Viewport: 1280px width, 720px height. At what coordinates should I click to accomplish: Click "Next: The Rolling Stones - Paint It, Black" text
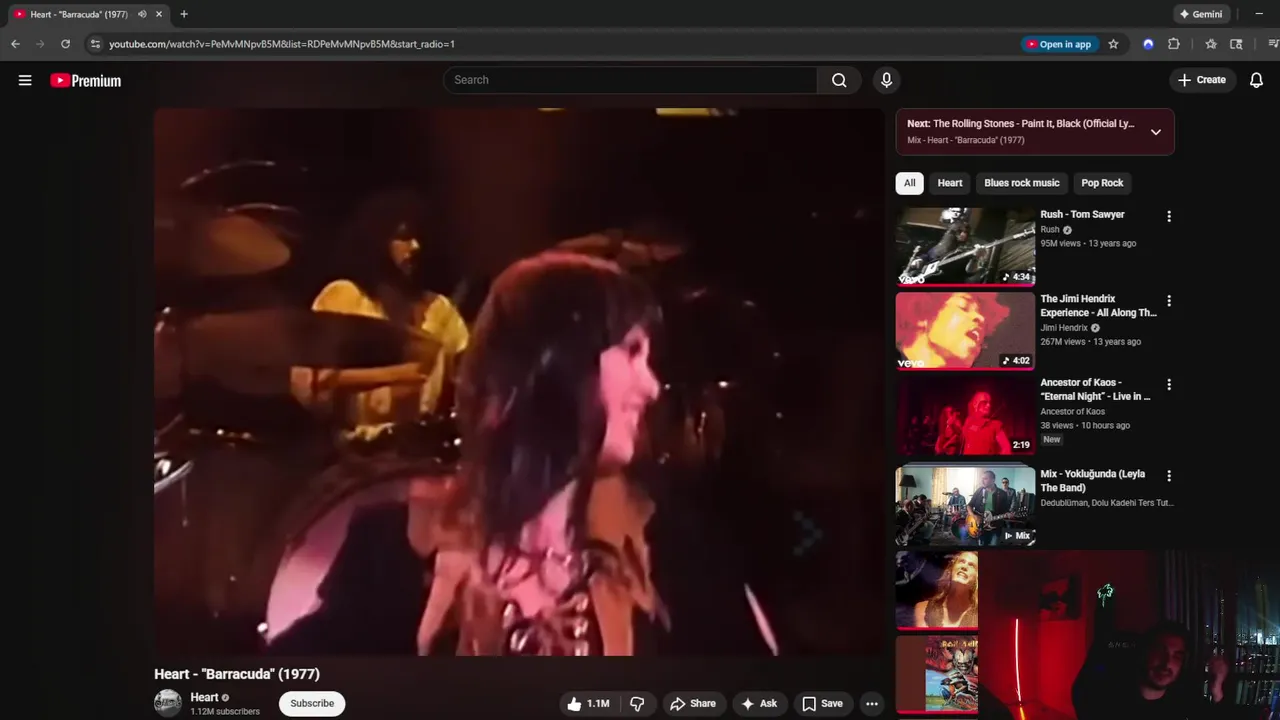tap(1020, 124)
